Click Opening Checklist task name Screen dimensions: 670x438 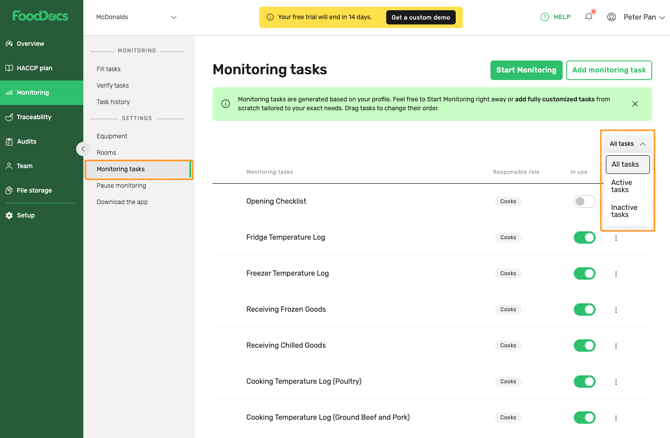coord(276,201)
